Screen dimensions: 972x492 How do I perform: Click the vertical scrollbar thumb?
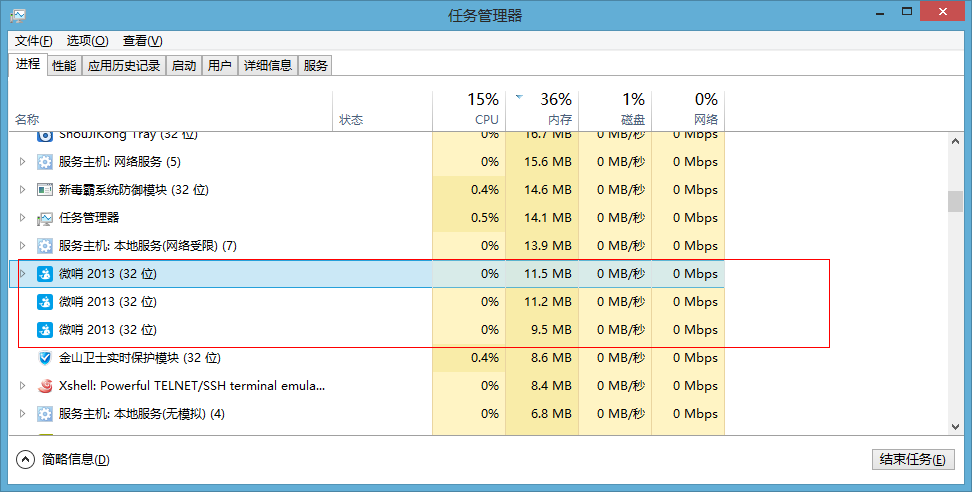(x=955, y=201)
